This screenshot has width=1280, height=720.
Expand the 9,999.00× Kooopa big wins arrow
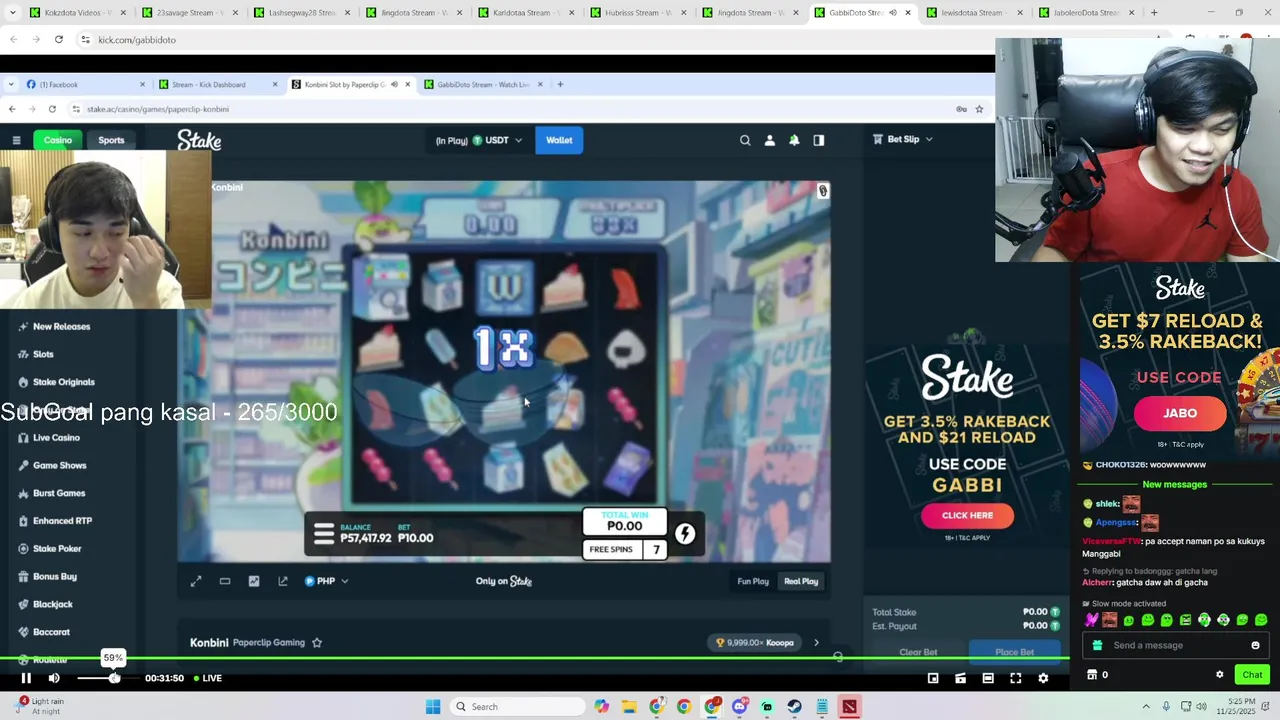(816, 643)
